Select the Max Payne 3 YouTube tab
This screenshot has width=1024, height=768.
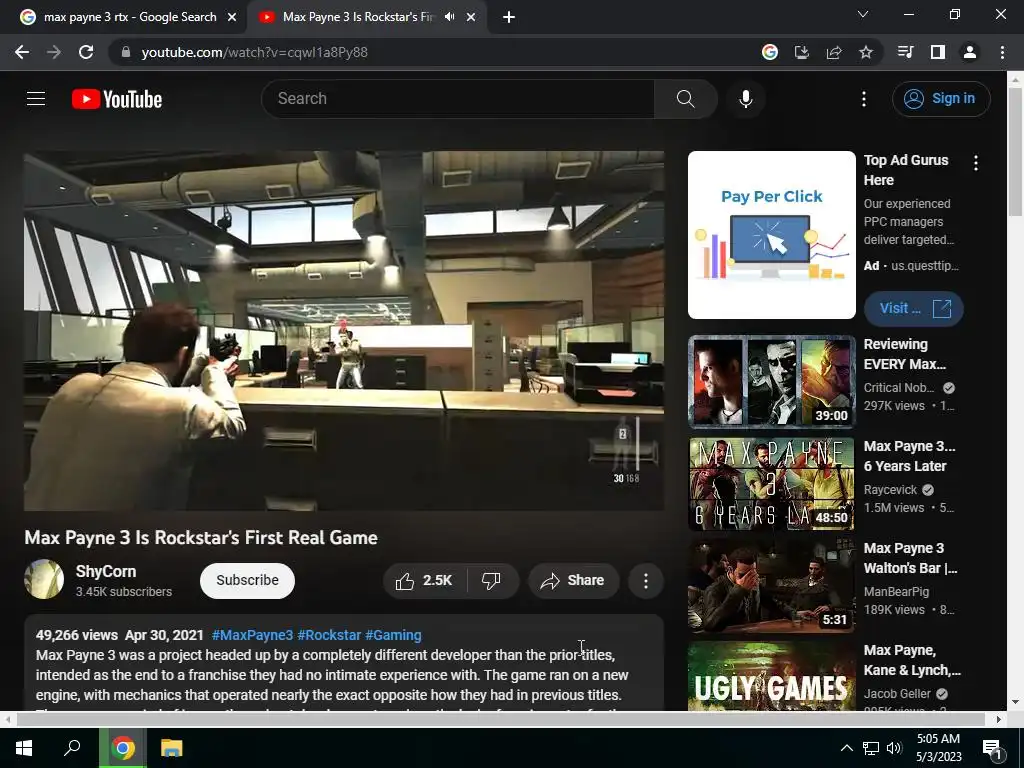358,17
